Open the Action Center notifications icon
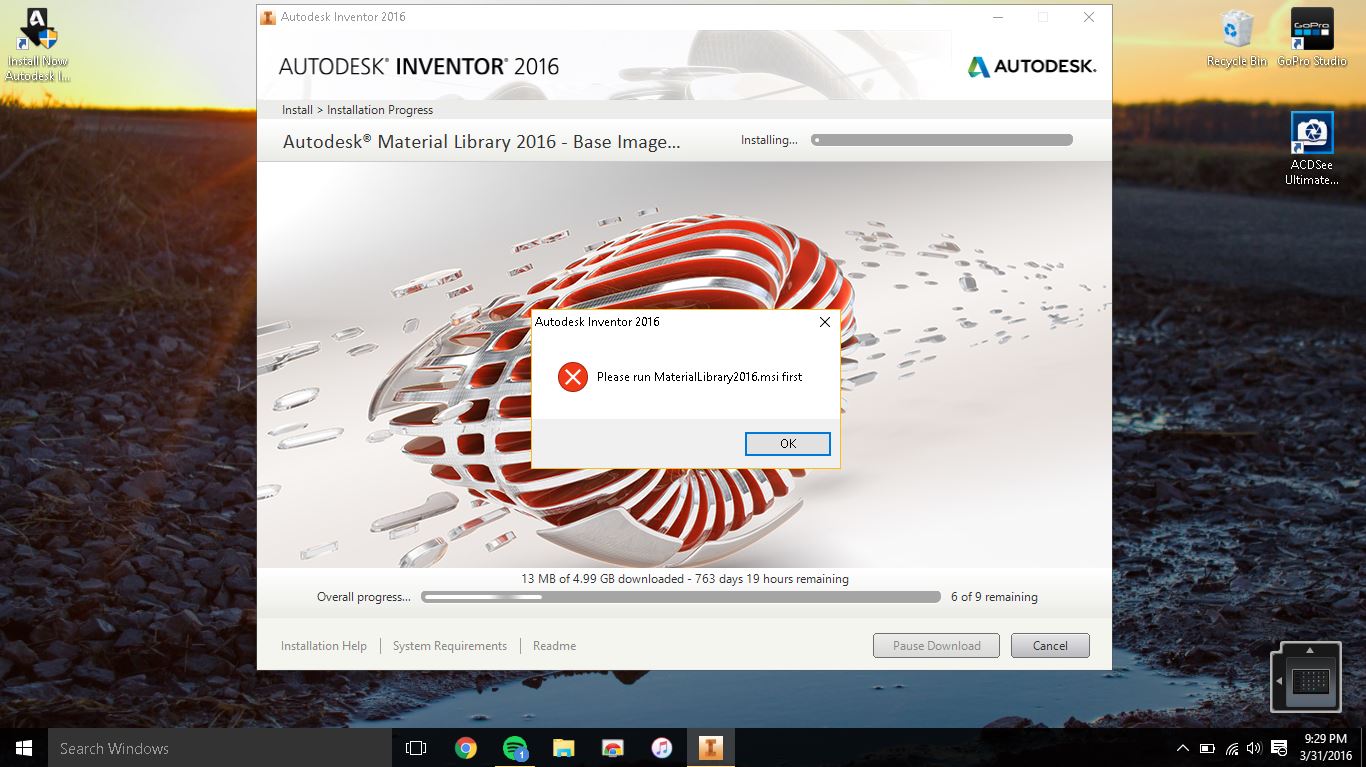 click(1278, 748)
